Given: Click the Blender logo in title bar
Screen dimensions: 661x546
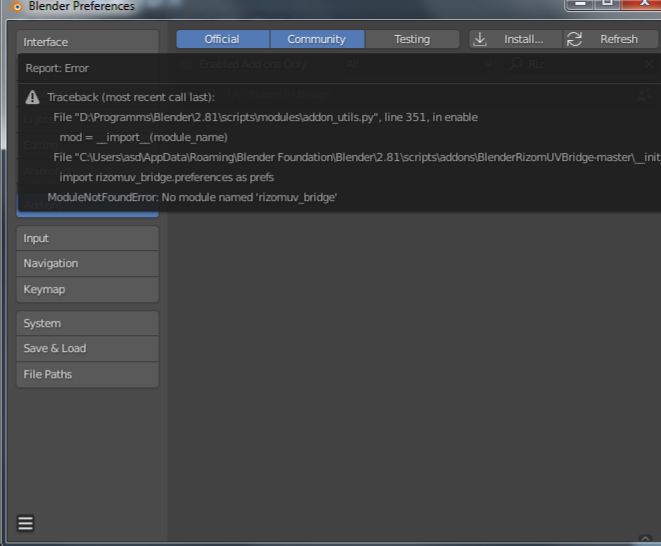Looking at the screenshot, I should [17, 6].
